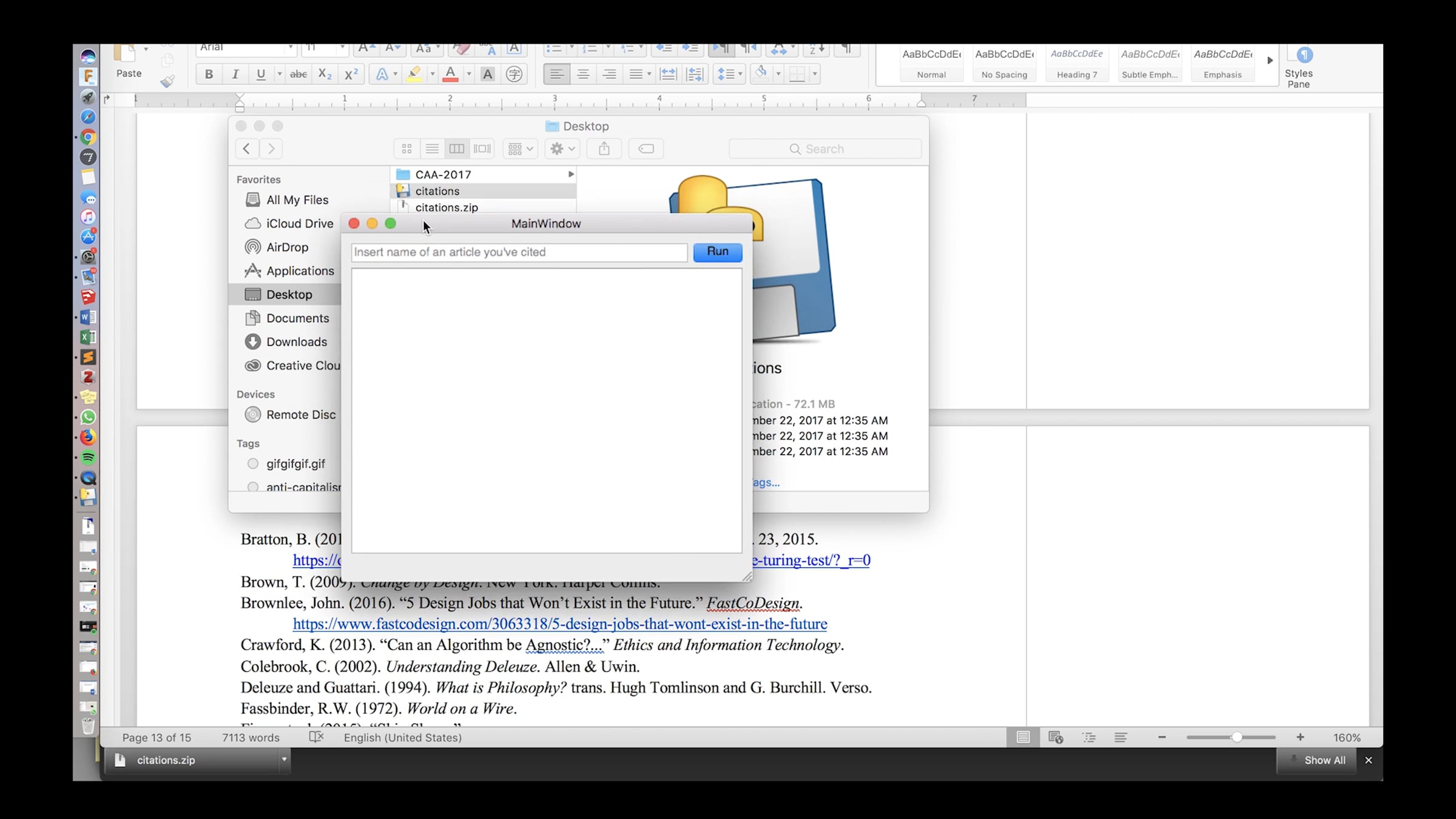Open Spotify from the Dock
Screen dimensions: 1456x819
(x=88, y=457)
